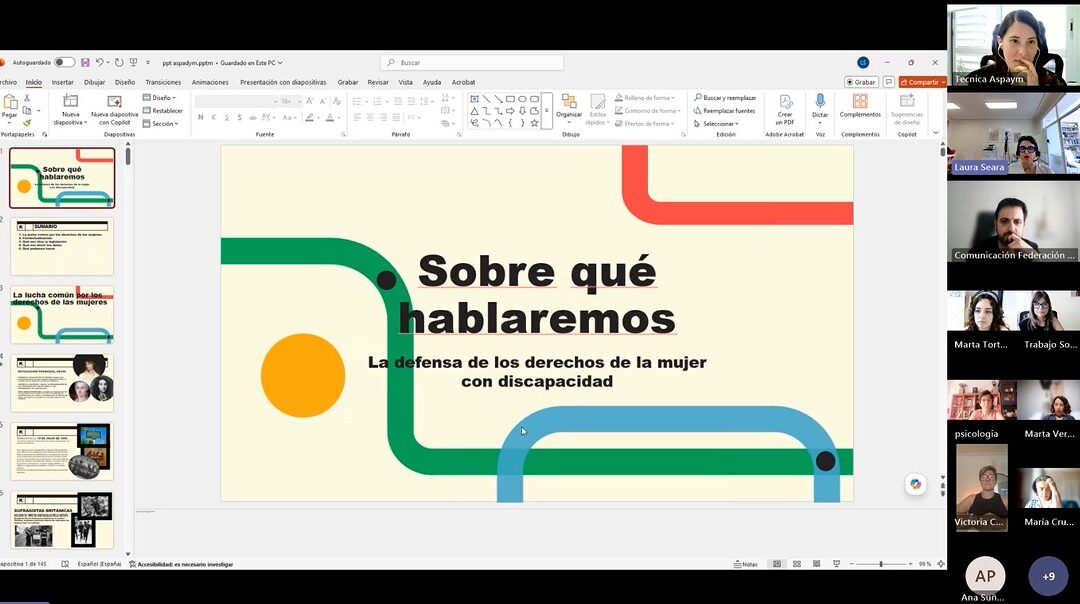Open the Organizar arrange menu
Screen dimensions: 1080x604
[569, 109]
